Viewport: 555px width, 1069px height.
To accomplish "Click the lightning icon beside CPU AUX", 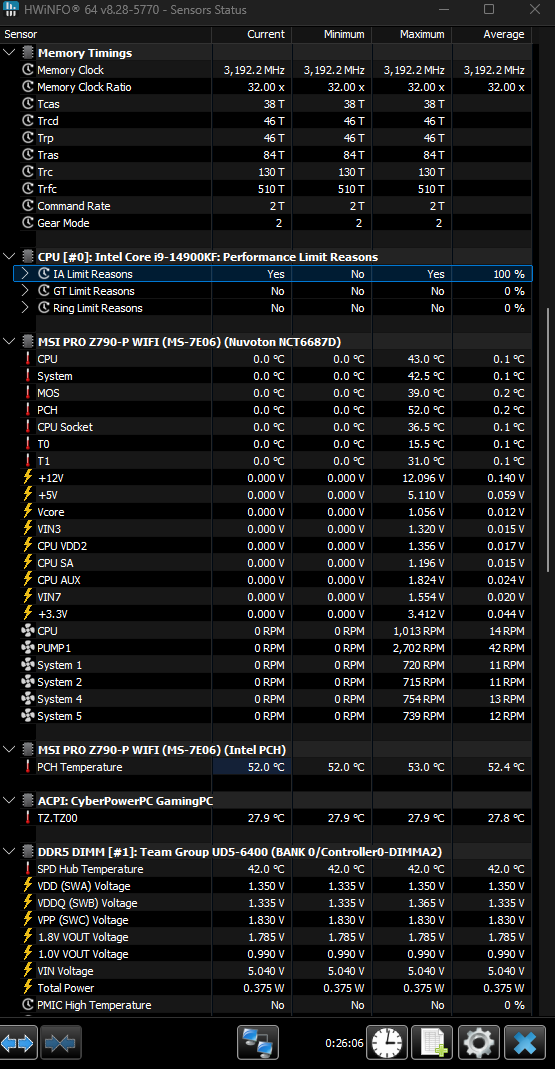I will [x=28, y=579].
